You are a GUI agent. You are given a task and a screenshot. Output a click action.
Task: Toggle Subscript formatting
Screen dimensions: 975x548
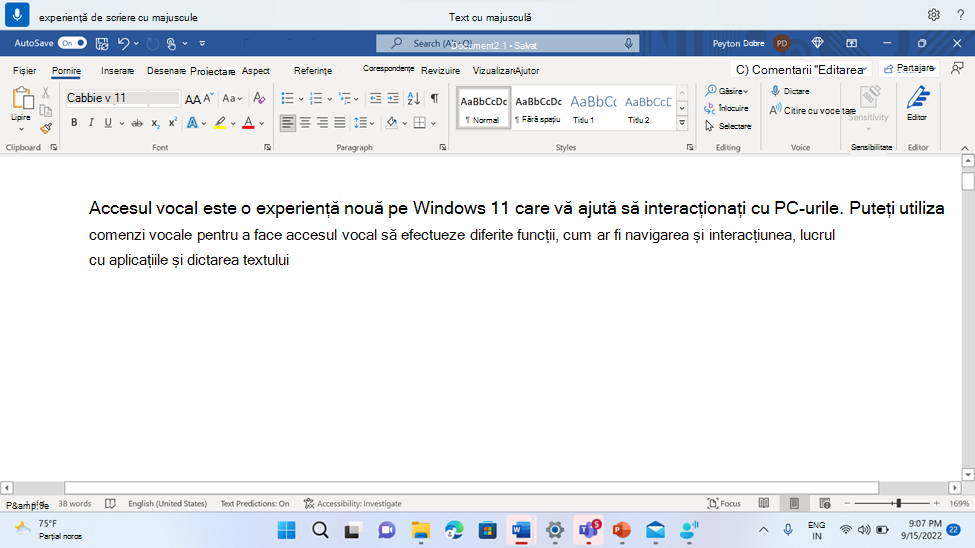(155, 123)
